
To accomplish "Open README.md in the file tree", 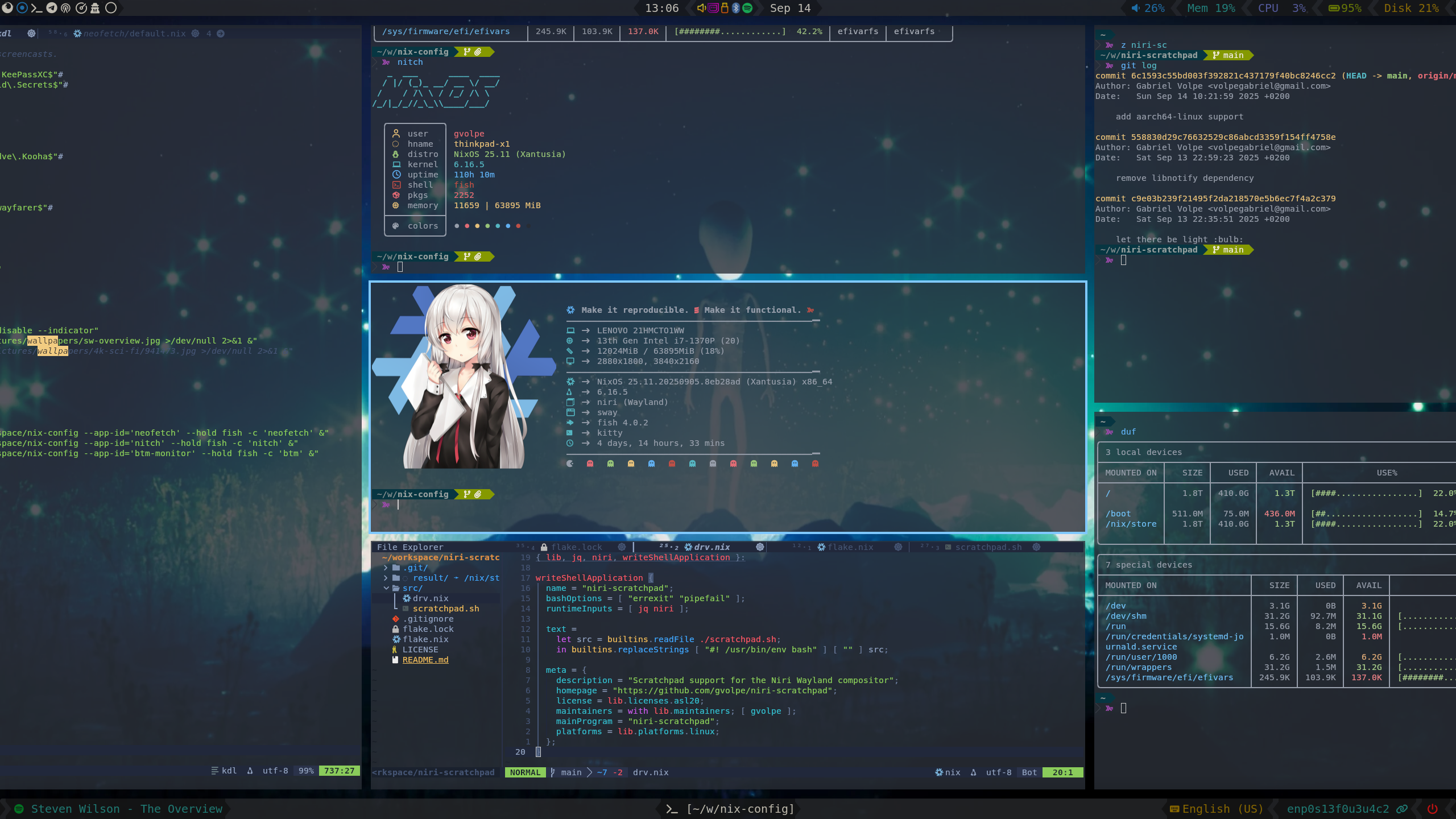I will pos(425,660).
